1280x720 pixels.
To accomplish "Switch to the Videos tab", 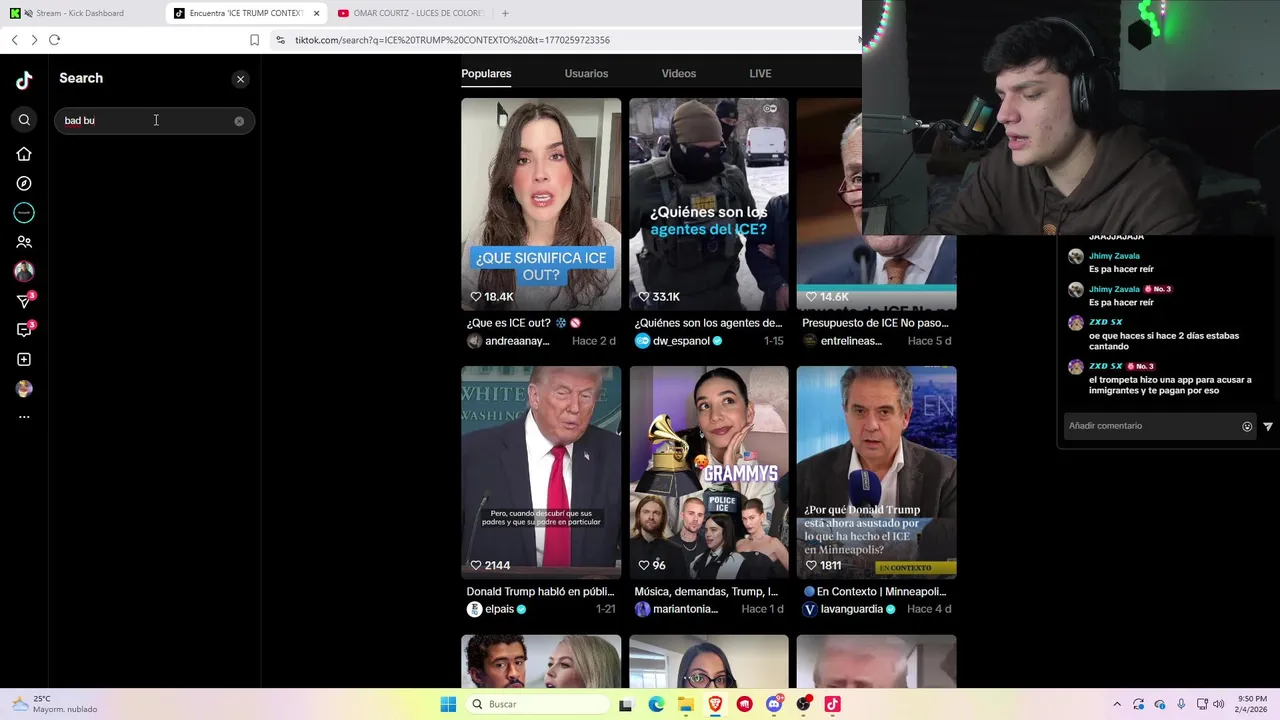I will 678,73.
